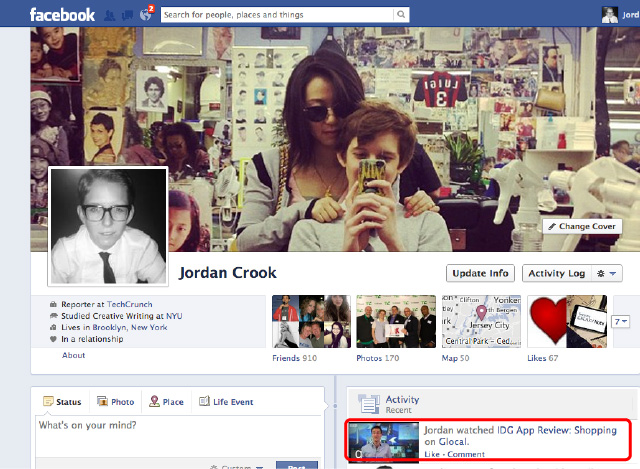
Task: Select the Life Event tab
Action: click(226, 402)
